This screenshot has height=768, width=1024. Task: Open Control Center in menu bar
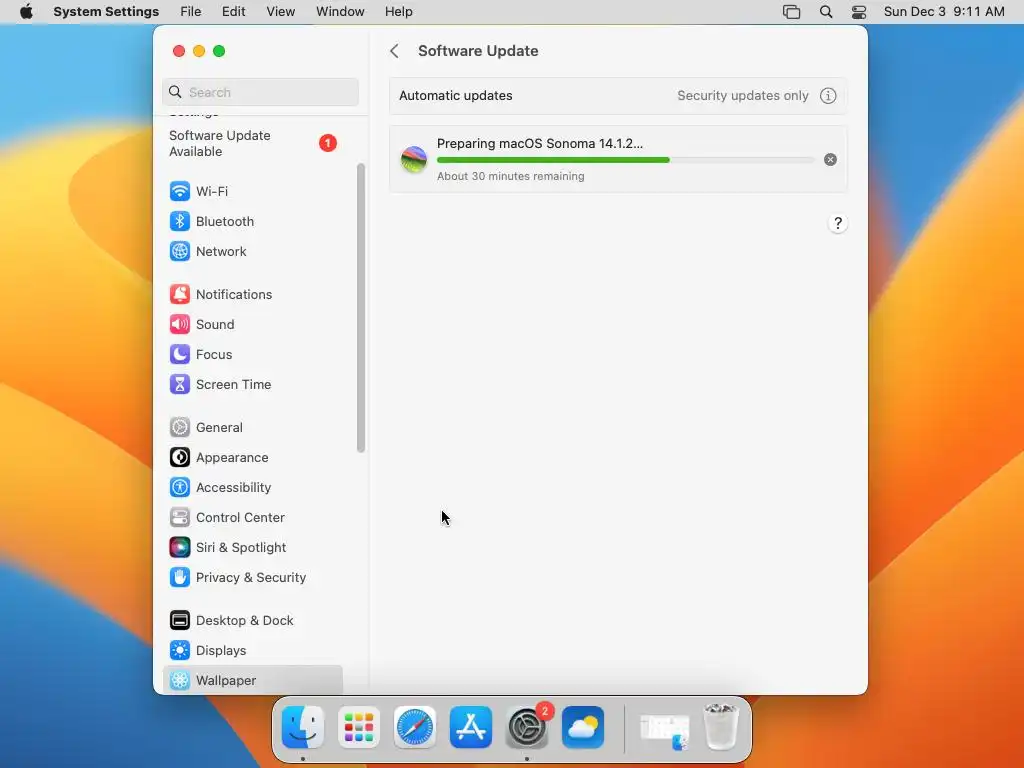tap(859, 12)
